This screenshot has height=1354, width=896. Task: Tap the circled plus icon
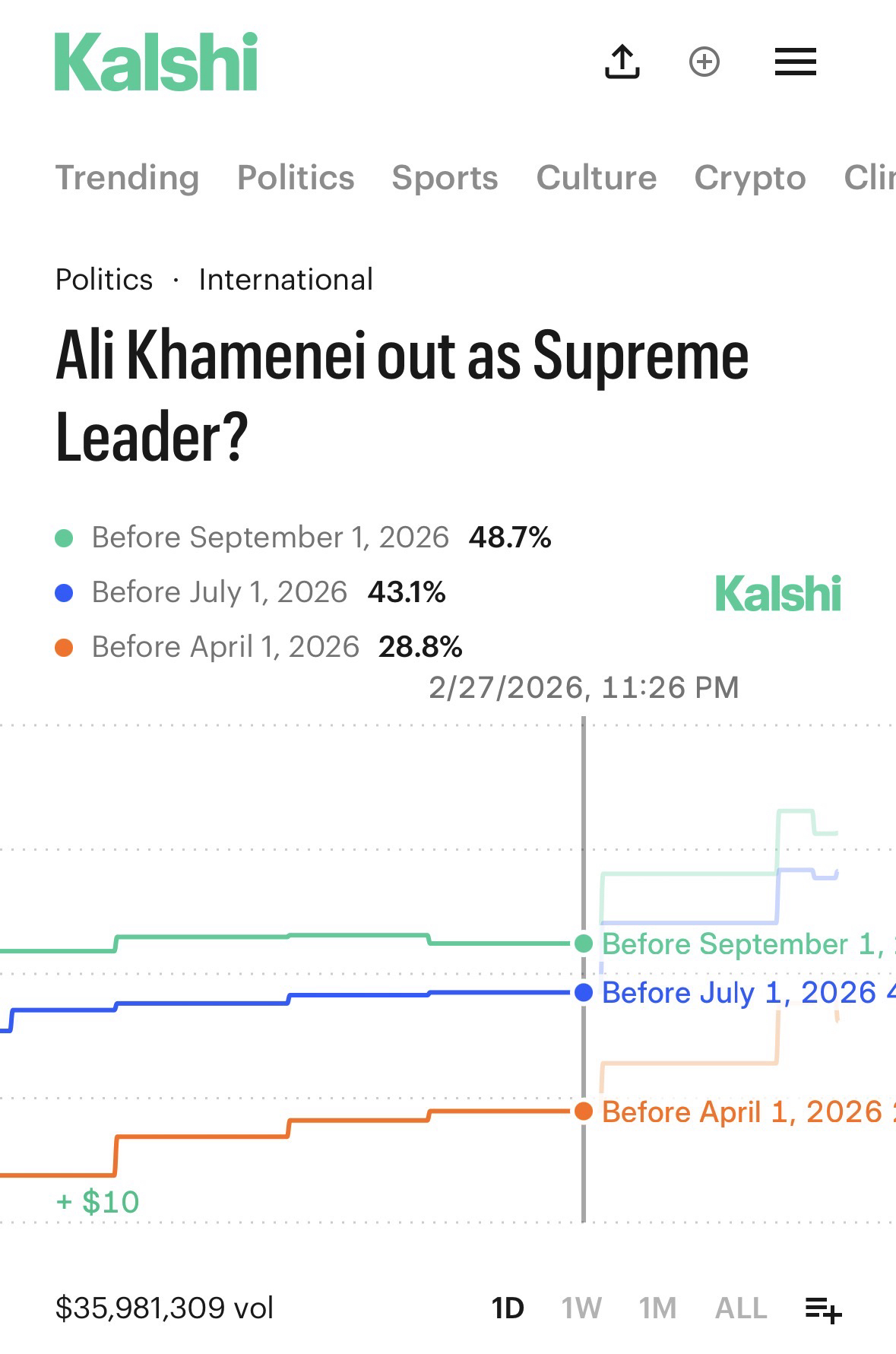(704, 62)
